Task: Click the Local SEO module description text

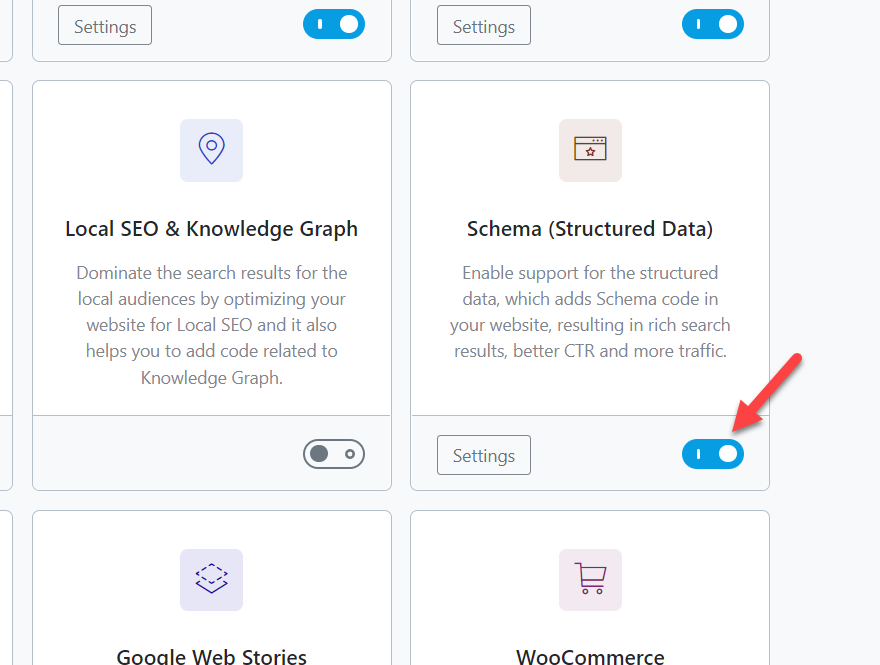Action: coord(211,325)
